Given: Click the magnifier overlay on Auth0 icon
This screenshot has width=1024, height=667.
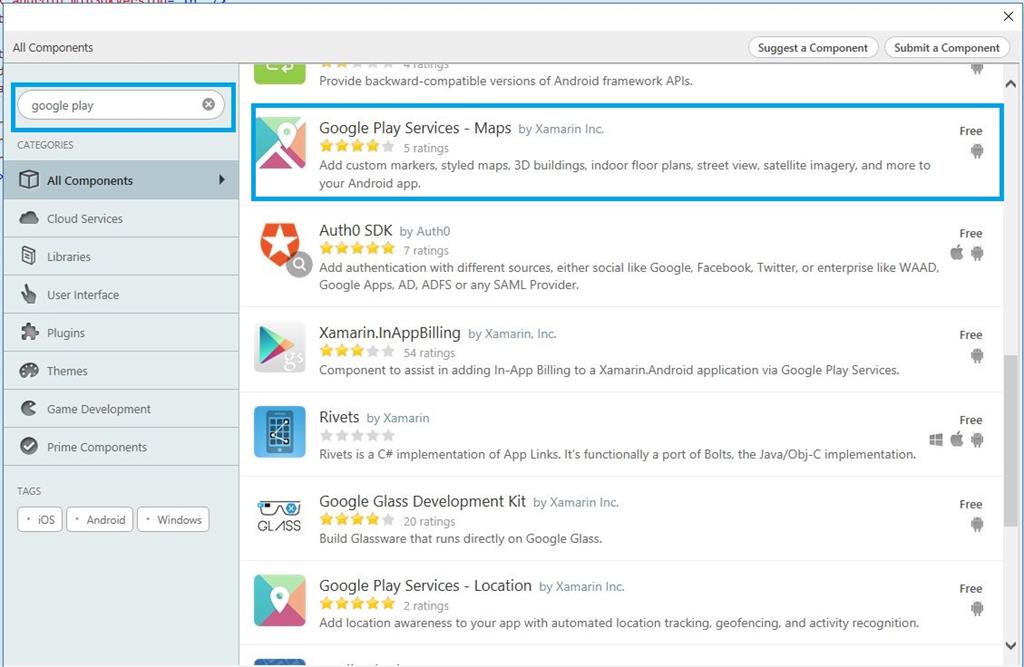Looking at the screenshot, I should pyautogui.click(x=300, y=264).
